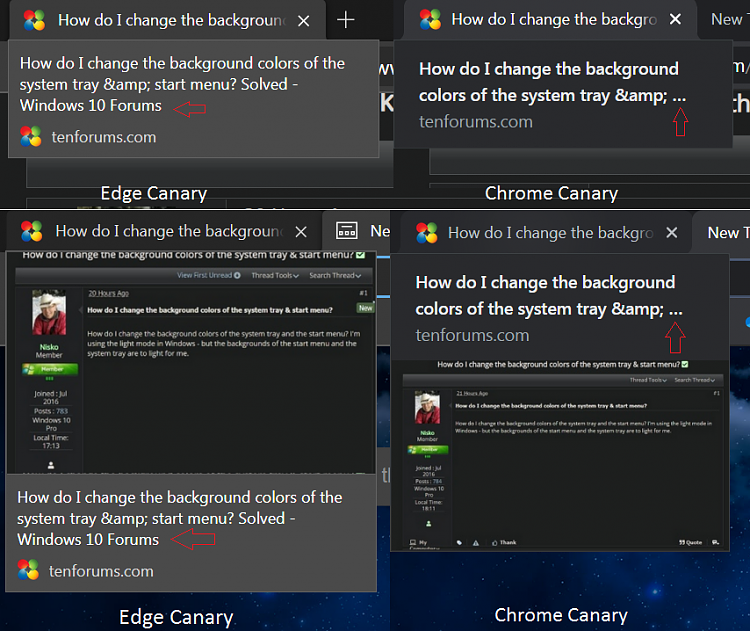Click the solved checkmark in Chrome preview heading
The width and height of the screenshot is (750, 631).
point(685,365)
